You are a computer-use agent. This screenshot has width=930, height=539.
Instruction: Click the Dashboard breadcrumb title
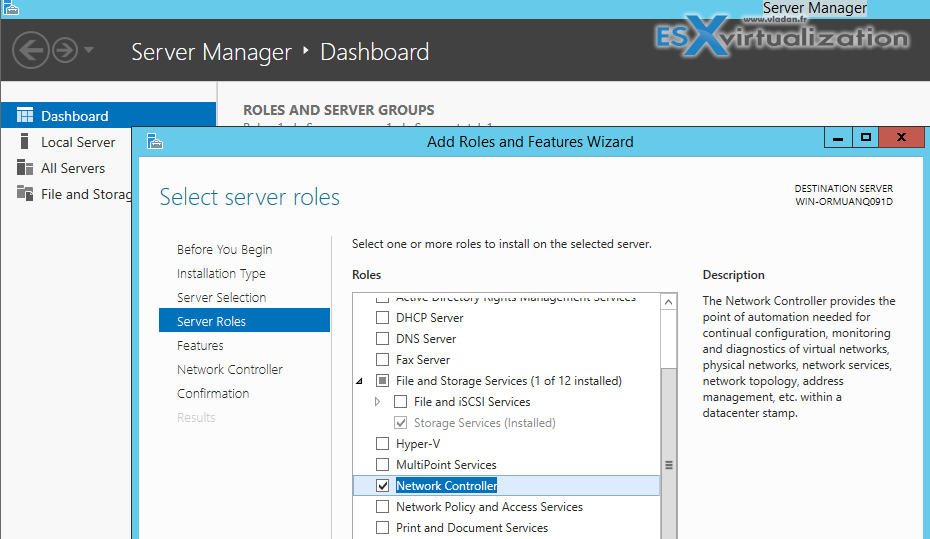pos(374,52)
